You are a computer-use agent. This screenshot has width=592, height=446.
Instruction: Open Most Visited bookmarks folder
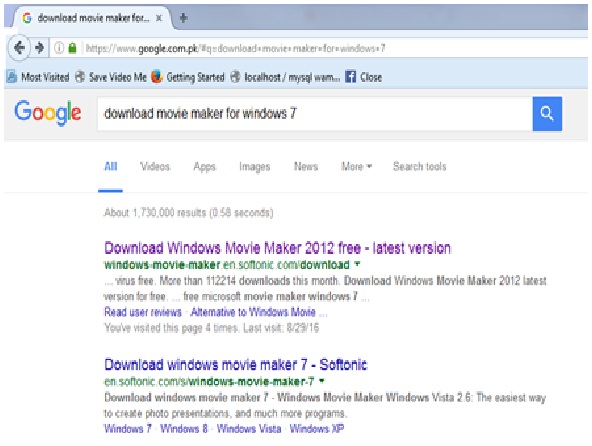[38, 77]
